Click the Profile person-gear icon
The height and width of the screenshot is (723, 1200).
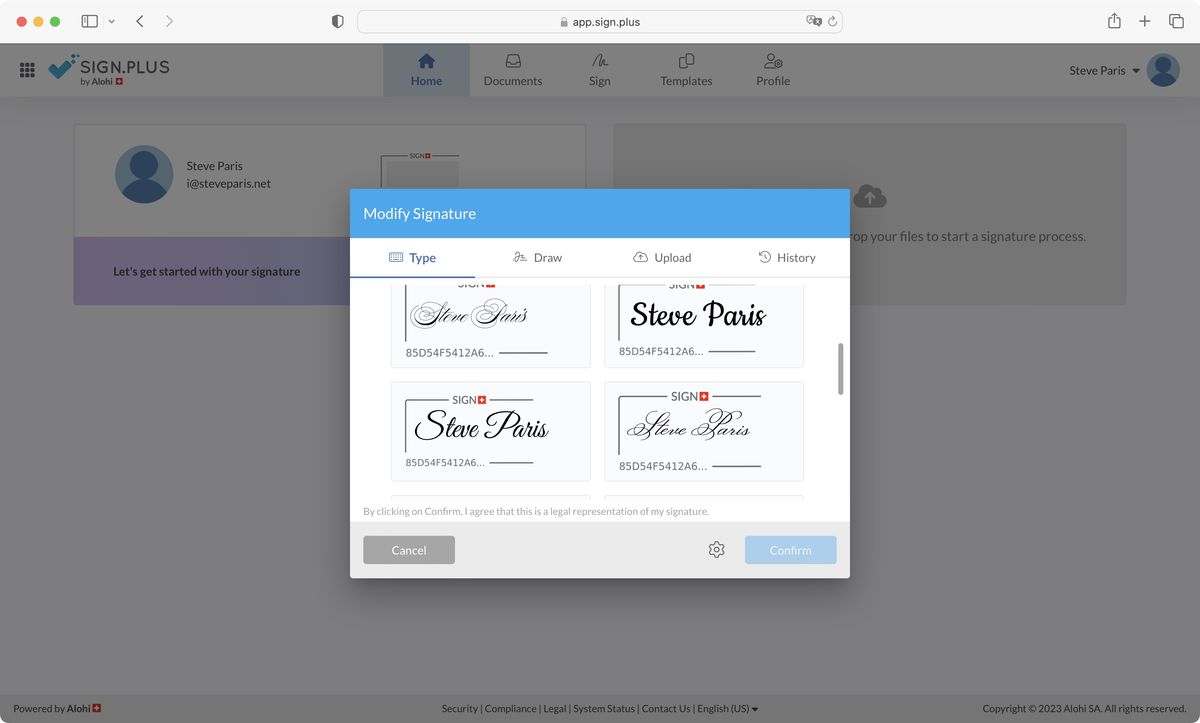[x=772, y=61]
